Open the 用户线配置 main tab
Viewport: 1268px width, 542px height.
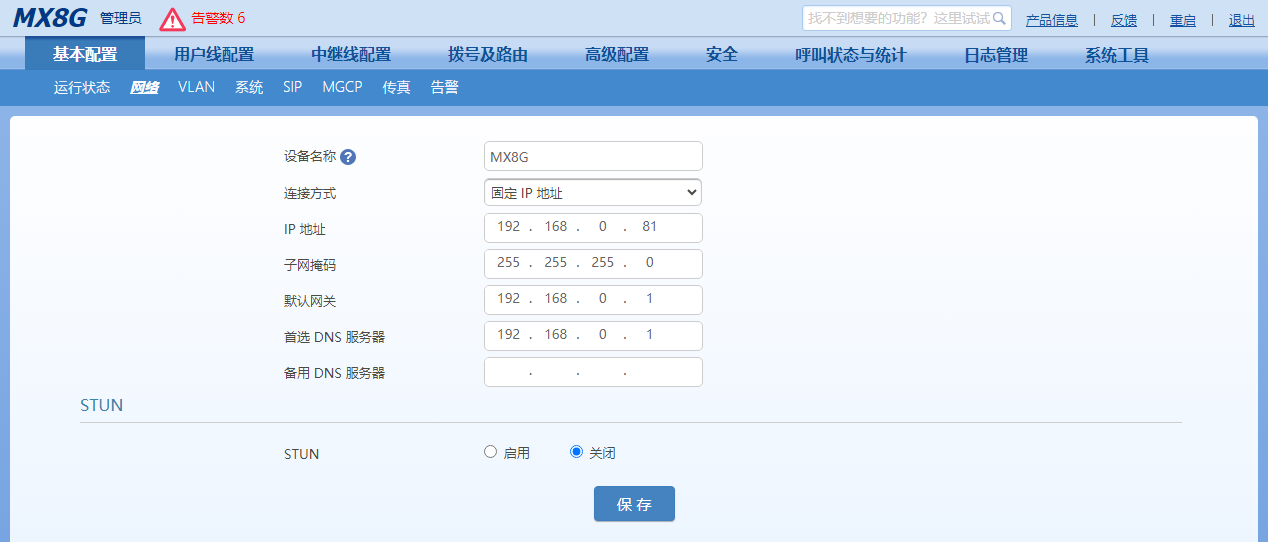[214, 55]
